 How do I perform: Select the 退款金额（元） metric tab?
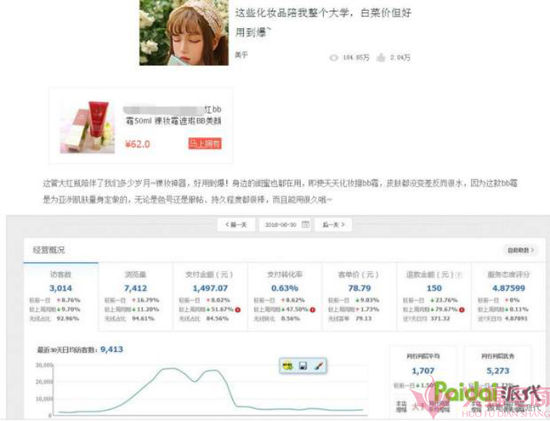(x=434, y=296)
